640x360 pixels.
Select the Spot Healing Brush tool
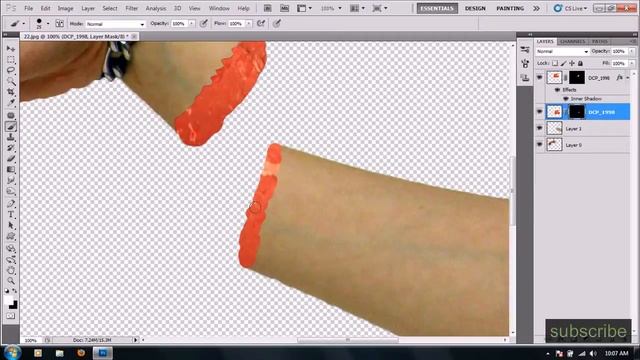coord(11,116)
